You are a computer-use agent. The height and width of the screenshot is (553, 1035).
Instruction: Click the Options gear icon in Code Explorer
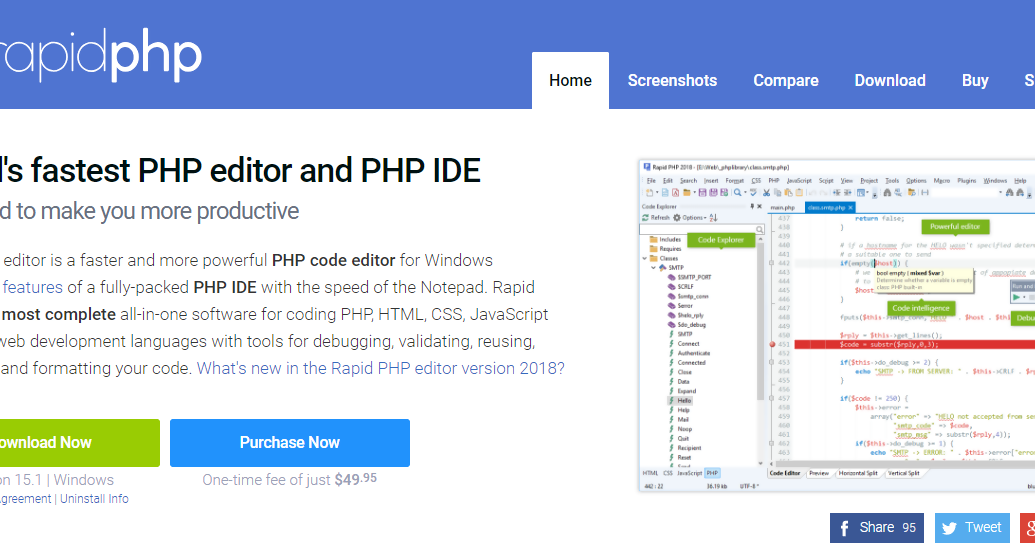[x=677, y=218]
